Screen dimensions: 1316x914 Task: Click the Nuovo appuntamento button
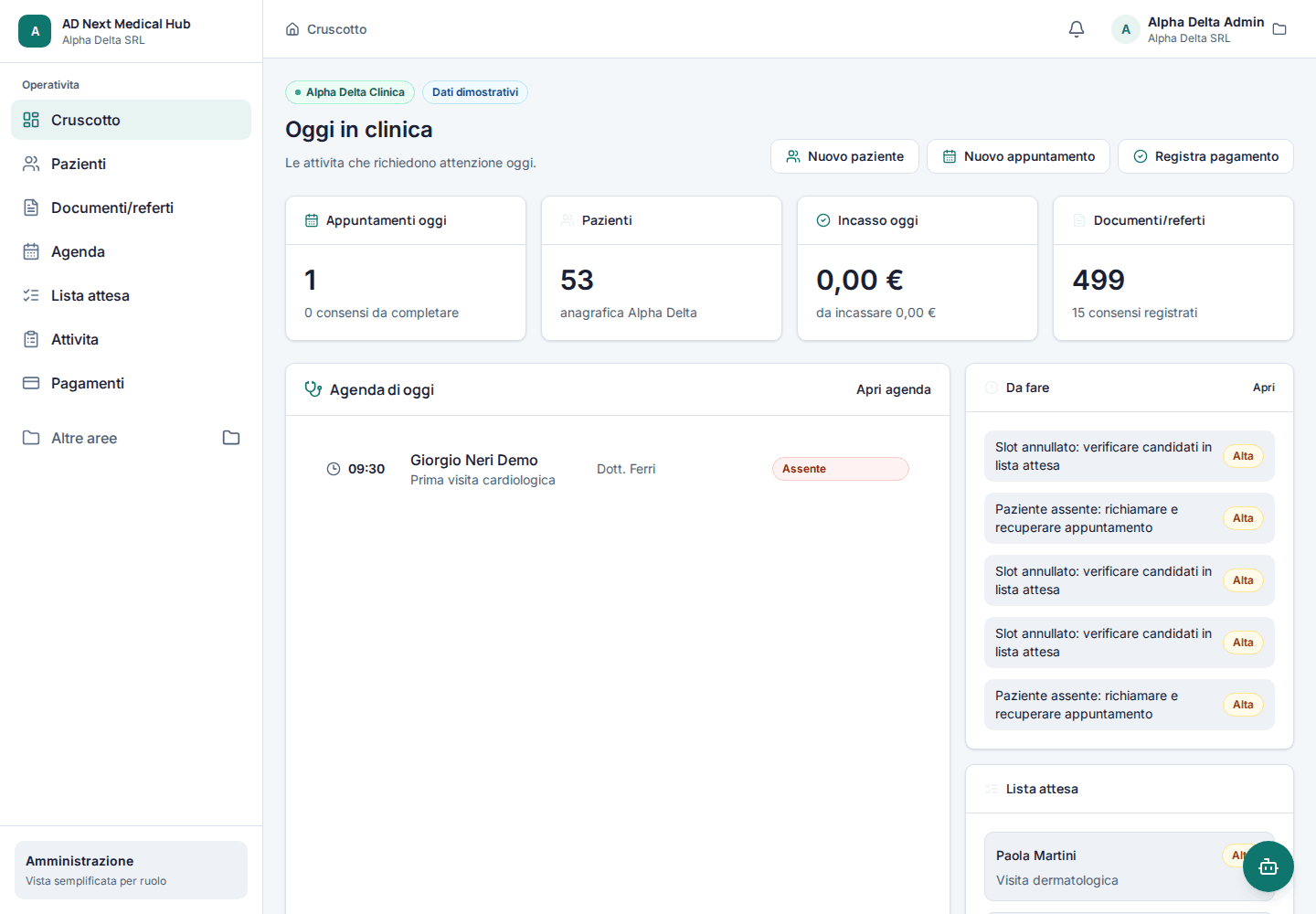(x=1018, y=156)
